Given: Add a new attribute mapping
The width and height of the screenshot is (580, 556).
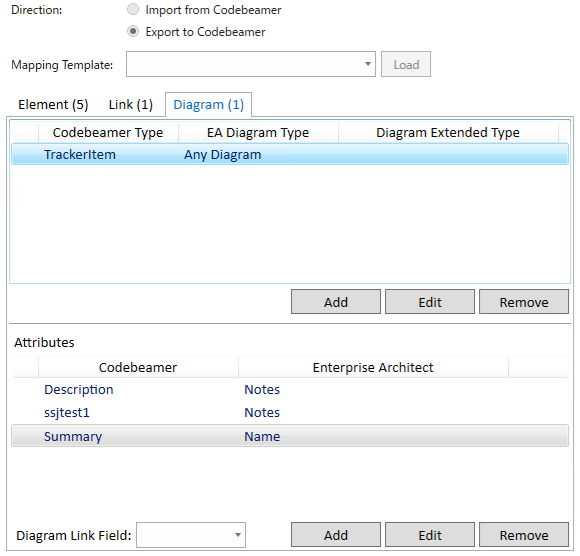Looking at the screenshot, I should pos(335,535).
